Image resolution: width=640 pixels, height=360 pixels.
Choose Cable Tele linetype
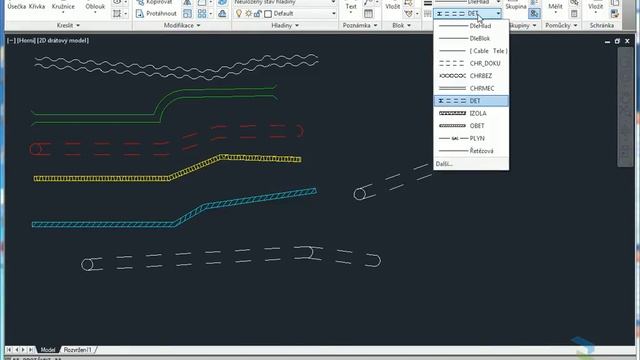(471, 51)
